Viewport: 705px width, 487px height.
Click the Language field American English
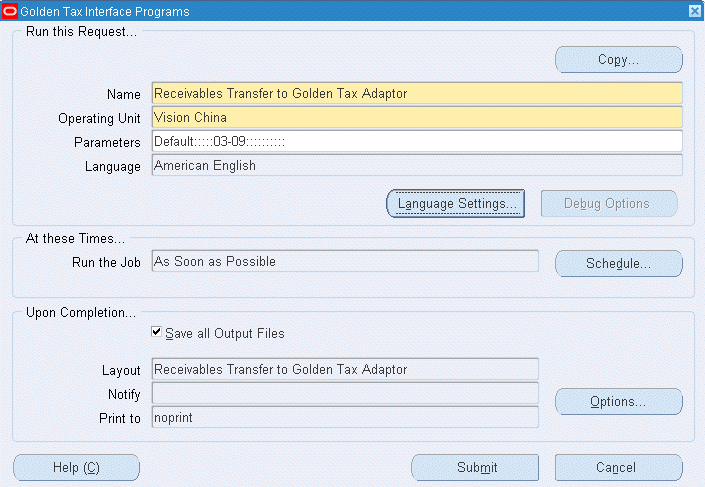click(417, 165)
